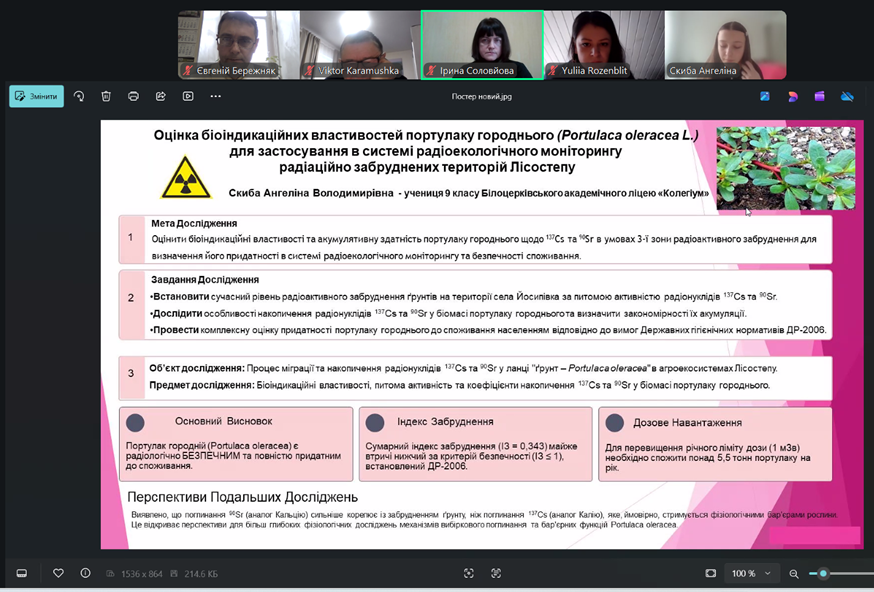Click the OneDrive cloud icon
This screenshot has width=874, height=592.
pos(847,96)
